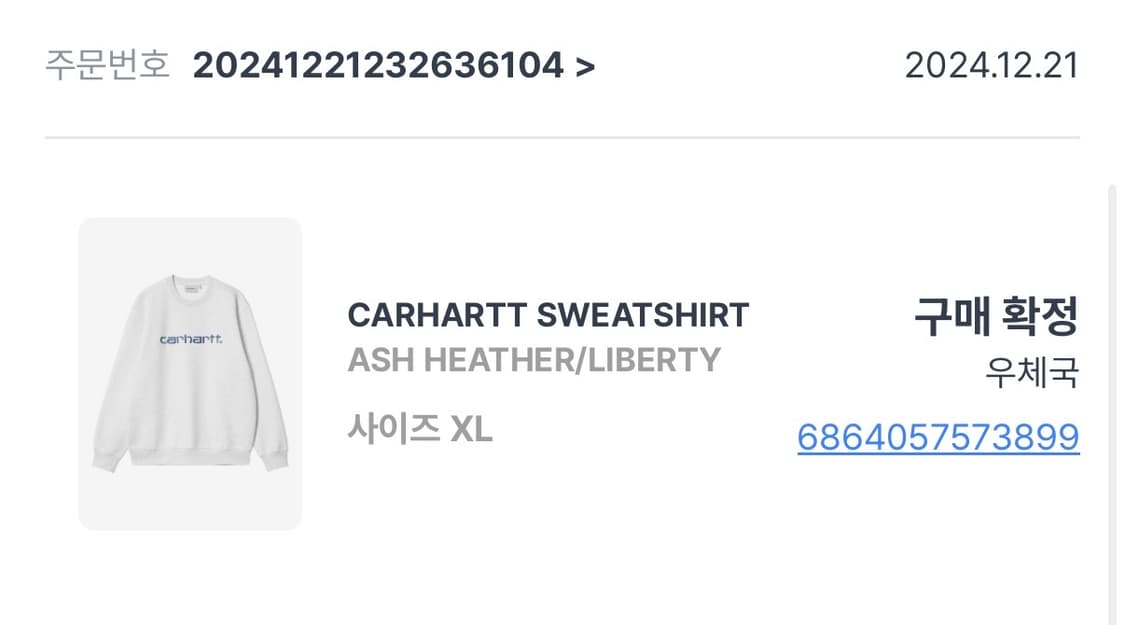Select the XL size value
1125x625 pixels.
coord(472,429)
